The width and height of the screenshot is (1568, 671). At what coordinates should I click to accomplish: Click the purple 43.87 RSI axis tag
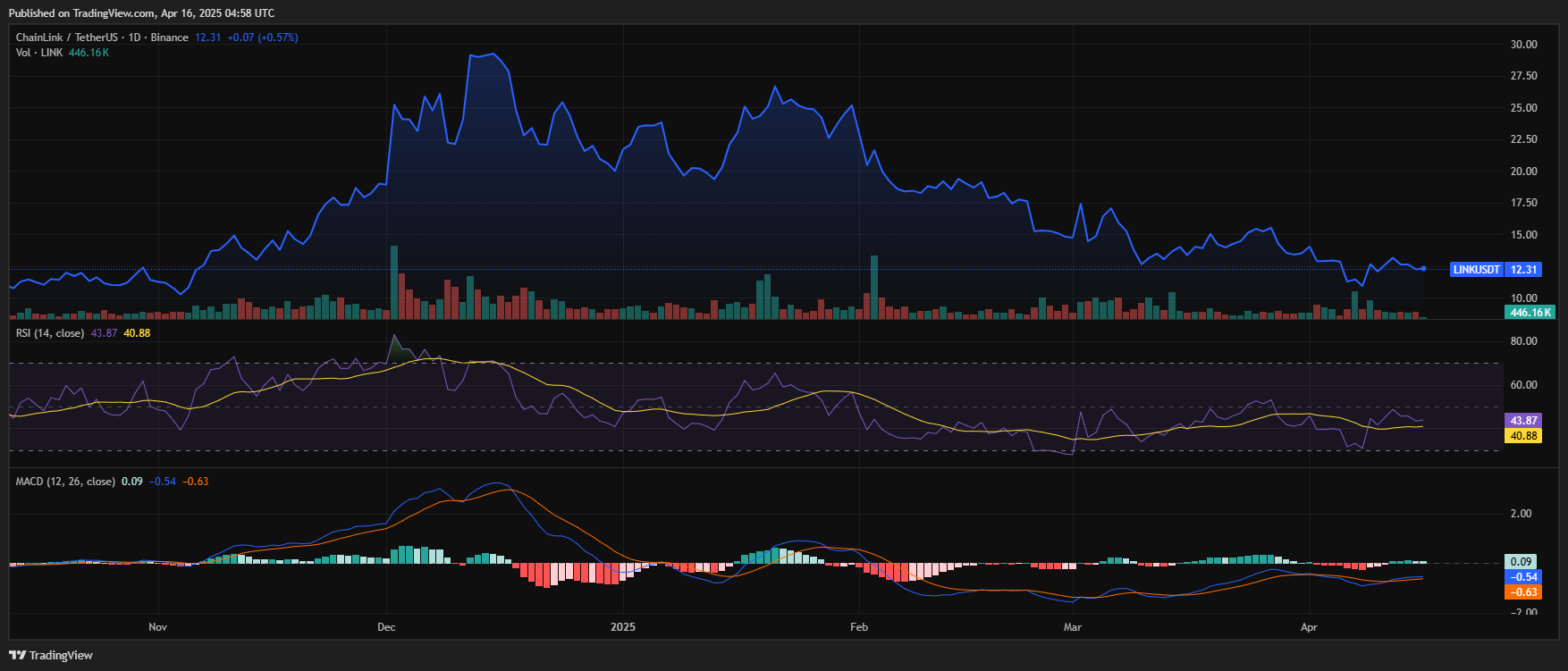pos(1523,421)
